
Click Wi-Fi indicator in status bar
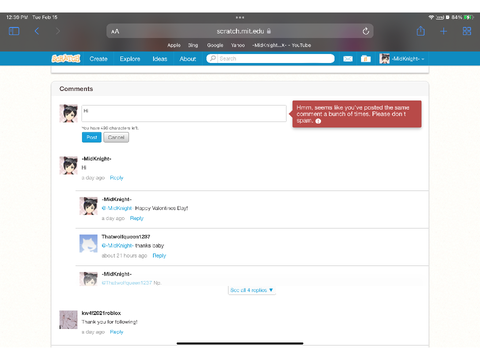[431, 17]
